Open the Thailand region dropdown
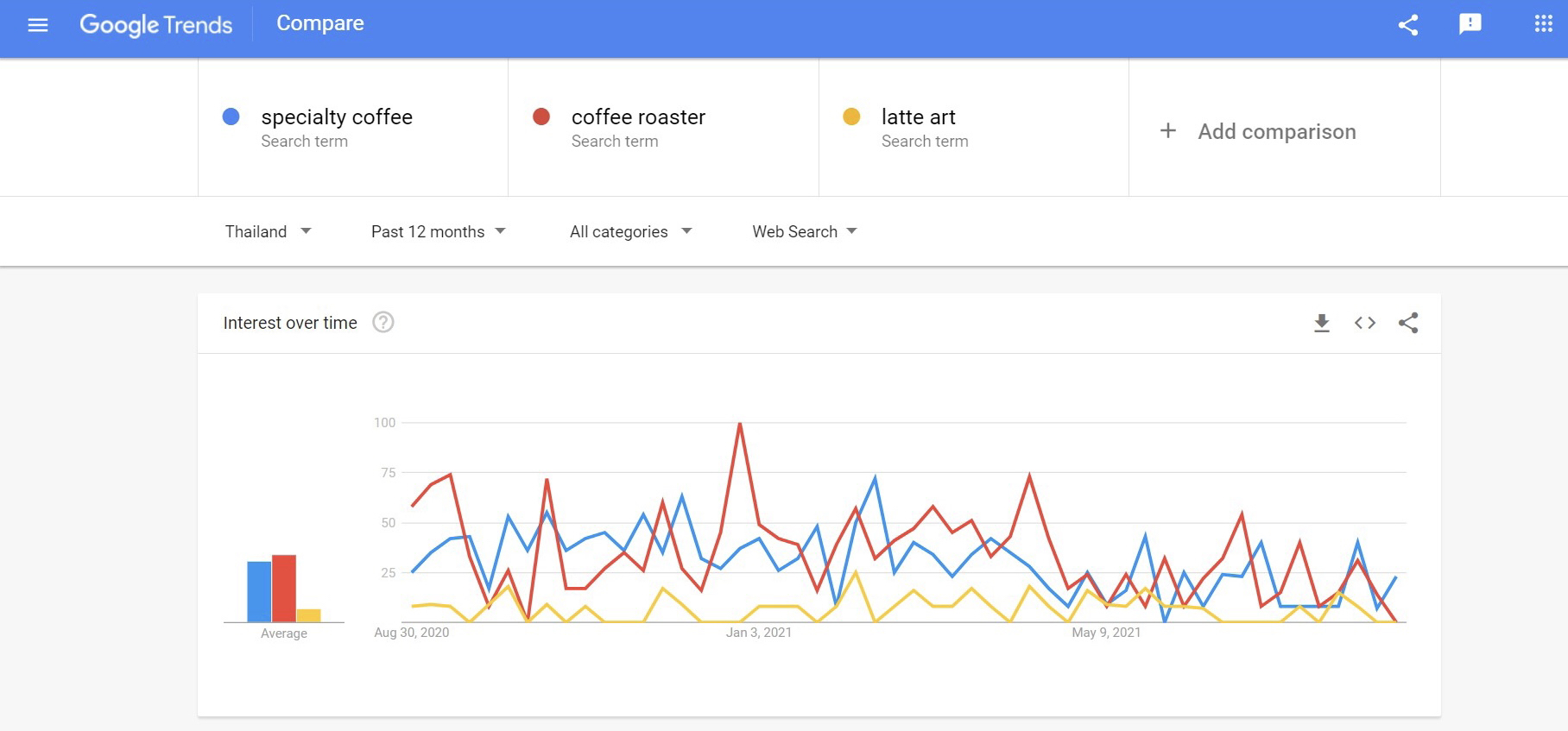Screen dimensions: 1568x731 (268, 231)
